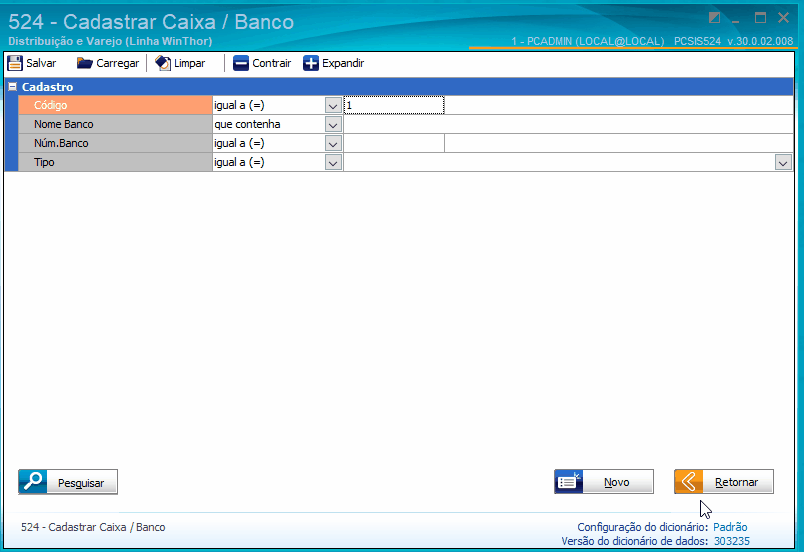Open the Nome Banco operator dropdown
Viewport: 804px width, 552px height.
coord(333,125)
